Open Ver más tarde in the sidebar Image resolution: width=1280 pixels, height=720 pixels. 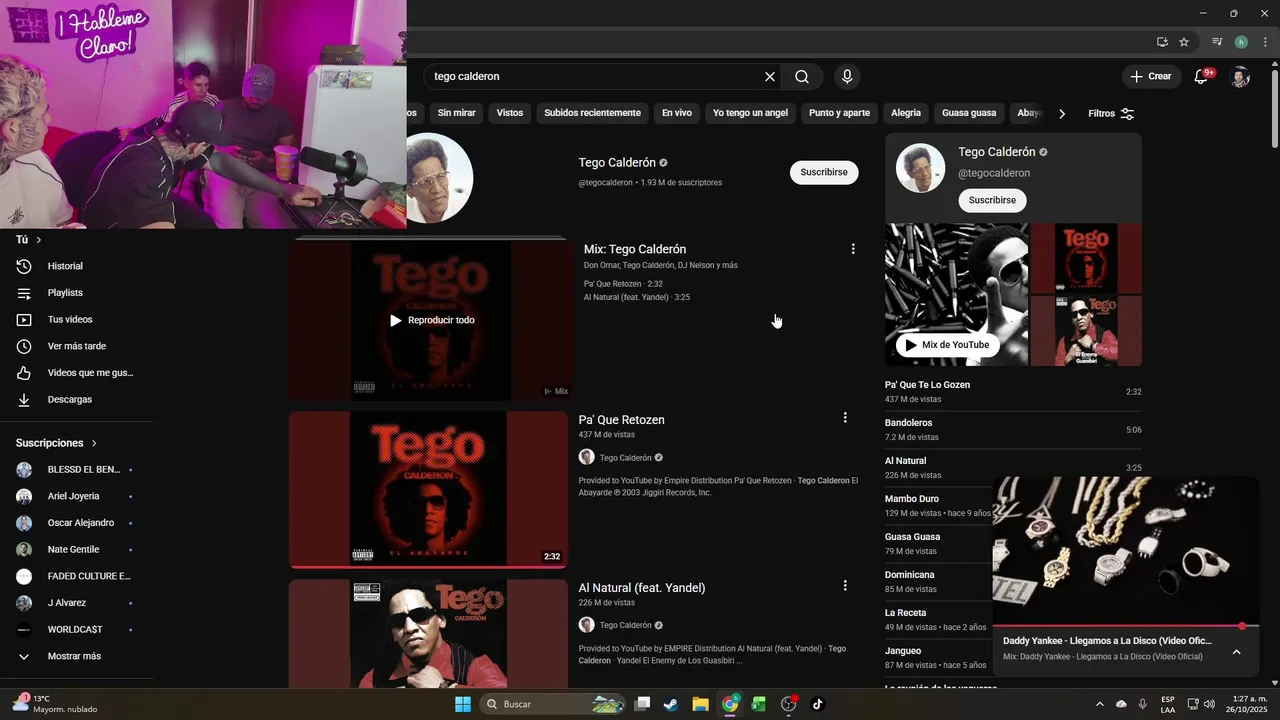click(76, 346)
